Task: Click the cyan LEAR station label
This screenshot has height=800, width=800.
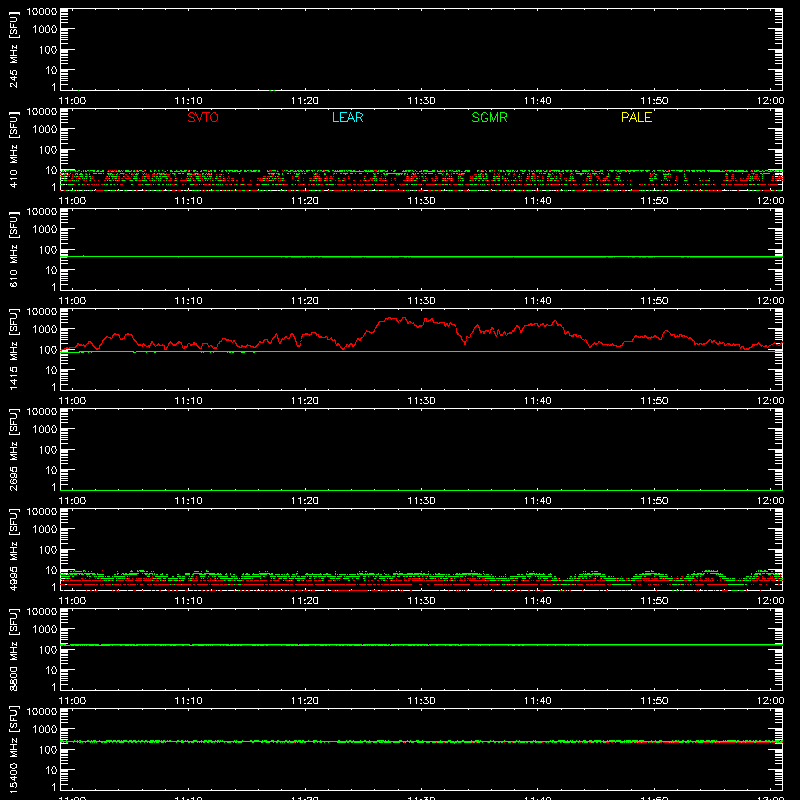Action: pyautogui.click(x=347, y=117)
